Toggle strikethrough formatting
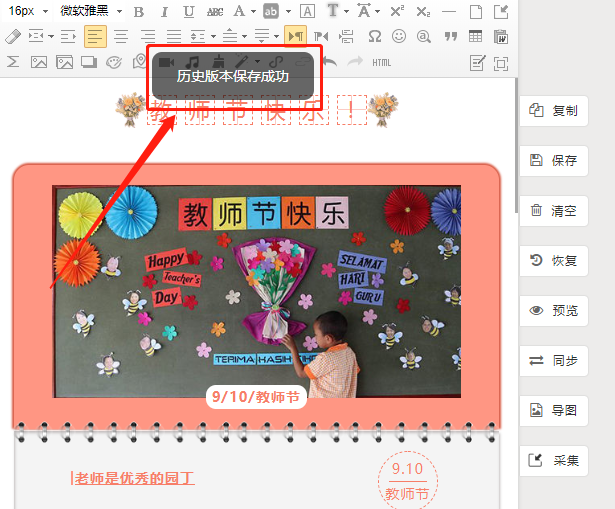The height and width of the screenshot is (509, 615). 215,12
